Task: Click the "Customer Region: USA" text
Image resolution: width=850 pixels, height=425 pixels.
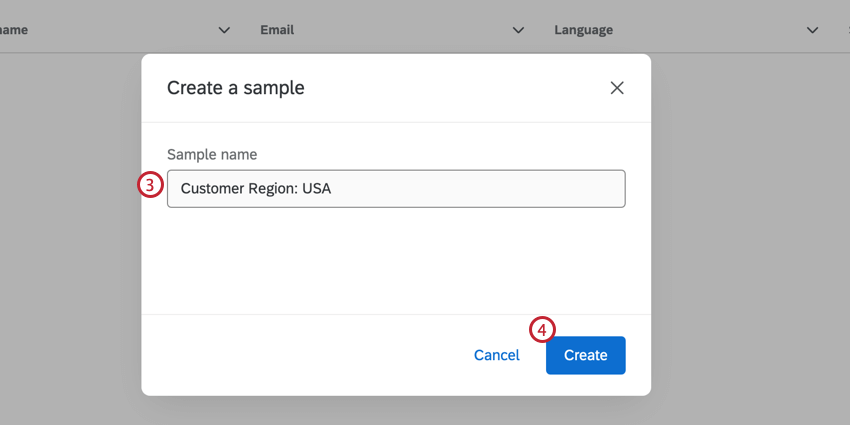Action: coord(255,188)
